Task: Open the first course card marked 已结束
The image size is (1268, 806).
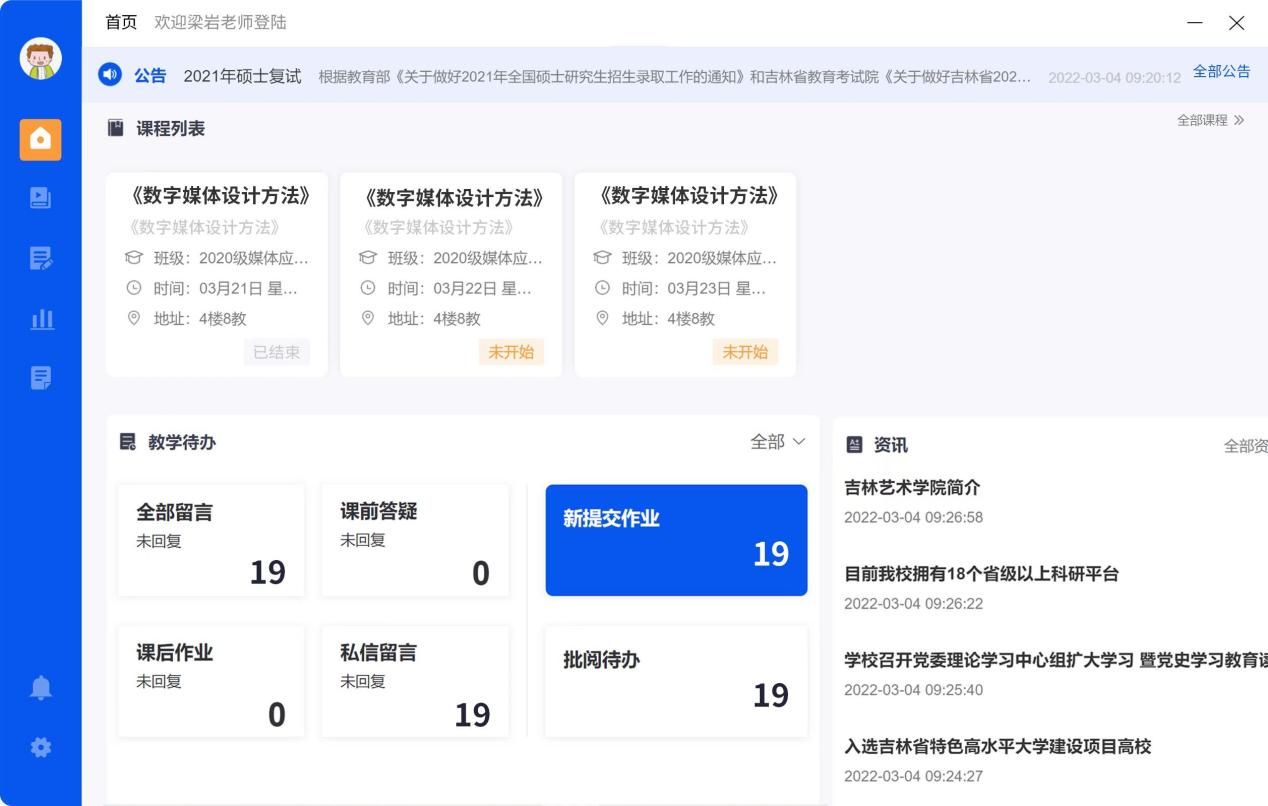Action: click(x=216, y=274)
